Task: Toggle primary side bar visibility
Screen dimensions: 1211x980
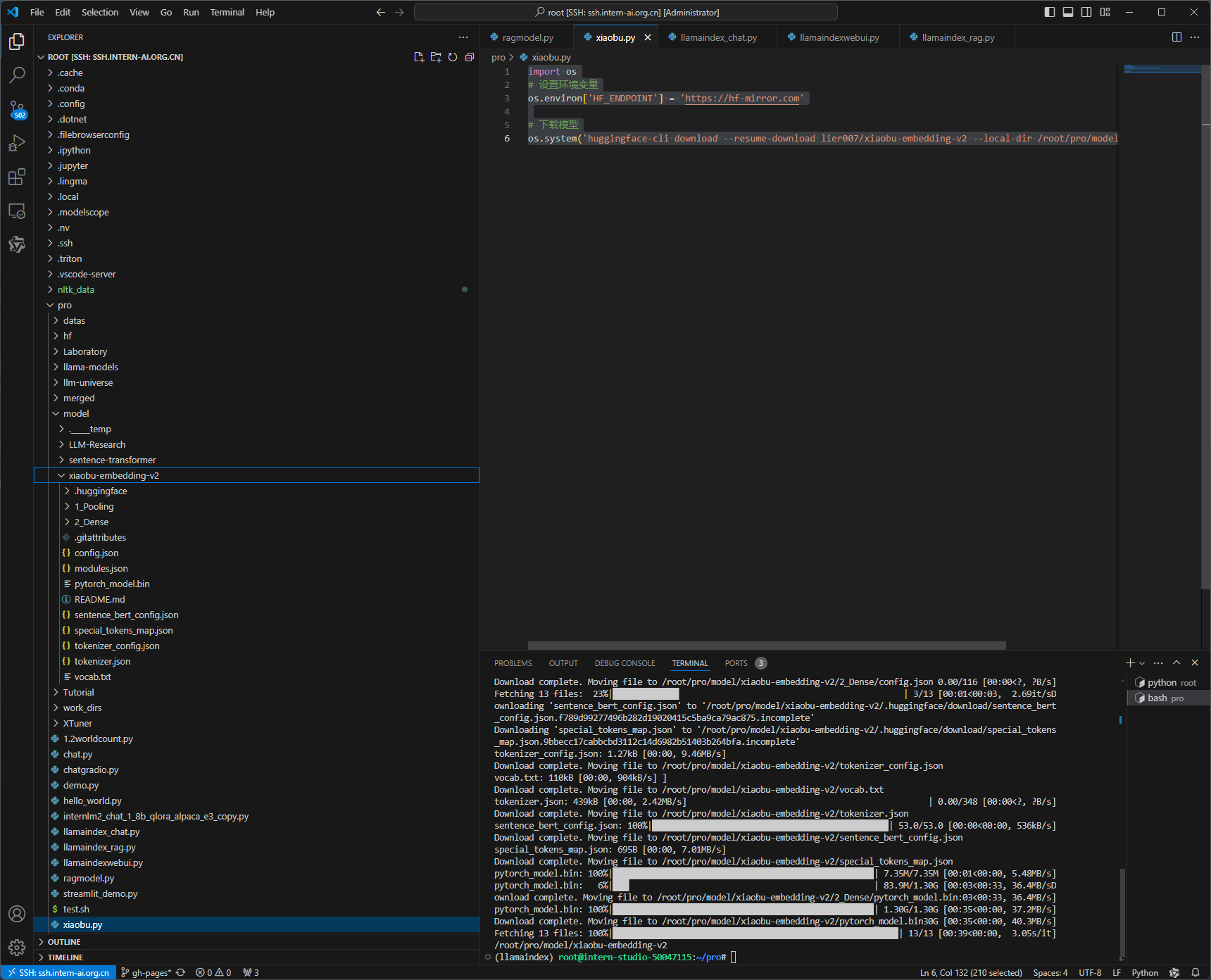Action: 1050,12
